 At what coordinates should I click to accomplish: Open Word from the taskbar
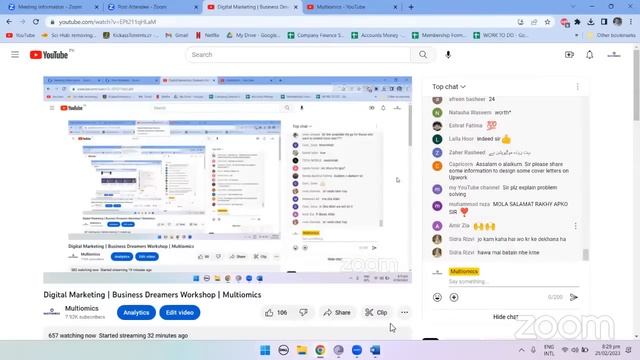point(375,350)
